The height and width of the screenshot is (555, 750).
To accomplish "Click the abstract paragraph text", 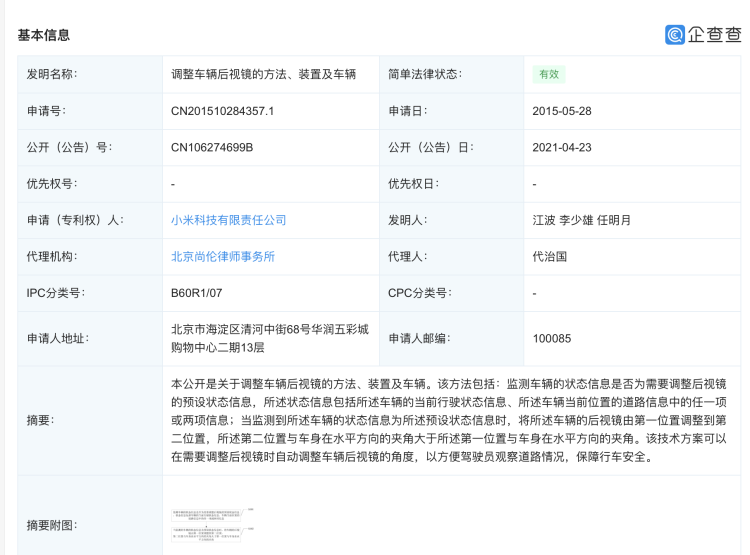I will 449,420.
